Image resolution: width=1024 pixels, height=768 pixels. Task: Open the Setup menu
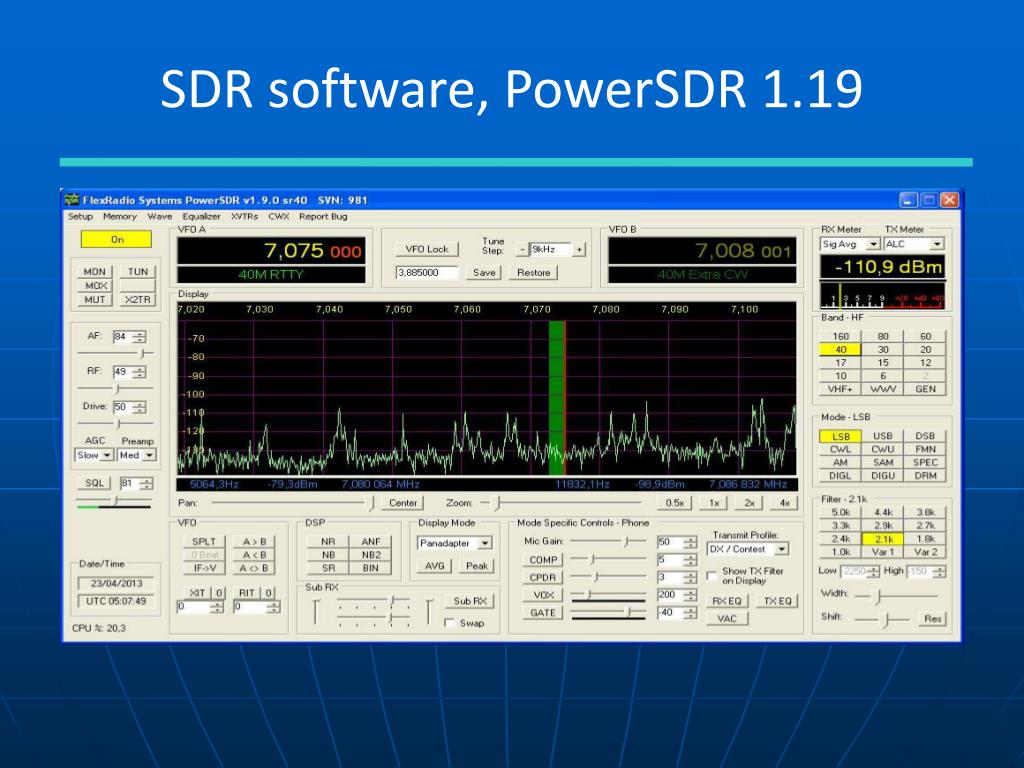tap(80, 217)
